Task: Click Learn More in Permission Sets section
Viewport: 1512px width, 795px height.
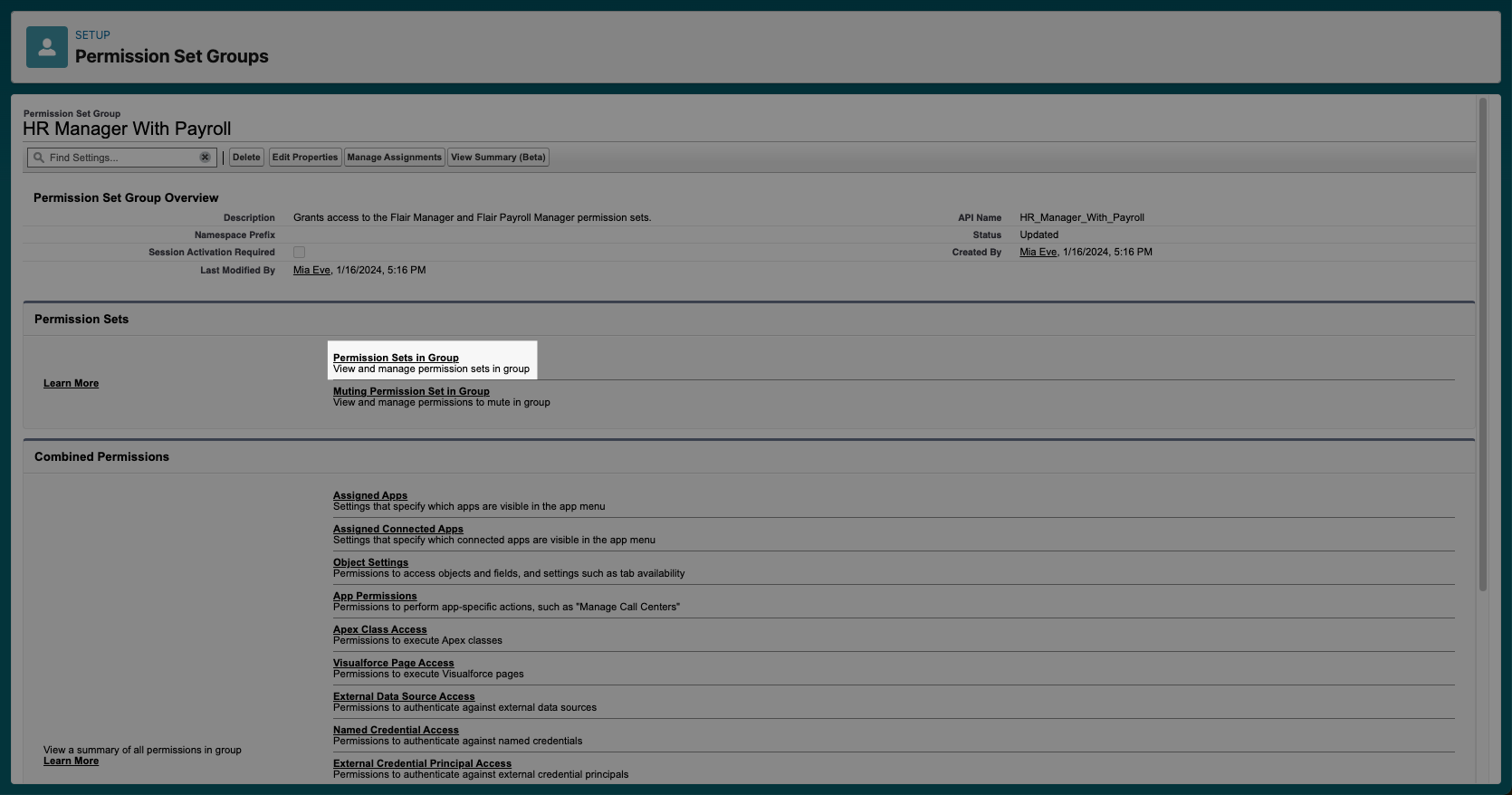Action: pyautogui.click(x=71, y=383)
